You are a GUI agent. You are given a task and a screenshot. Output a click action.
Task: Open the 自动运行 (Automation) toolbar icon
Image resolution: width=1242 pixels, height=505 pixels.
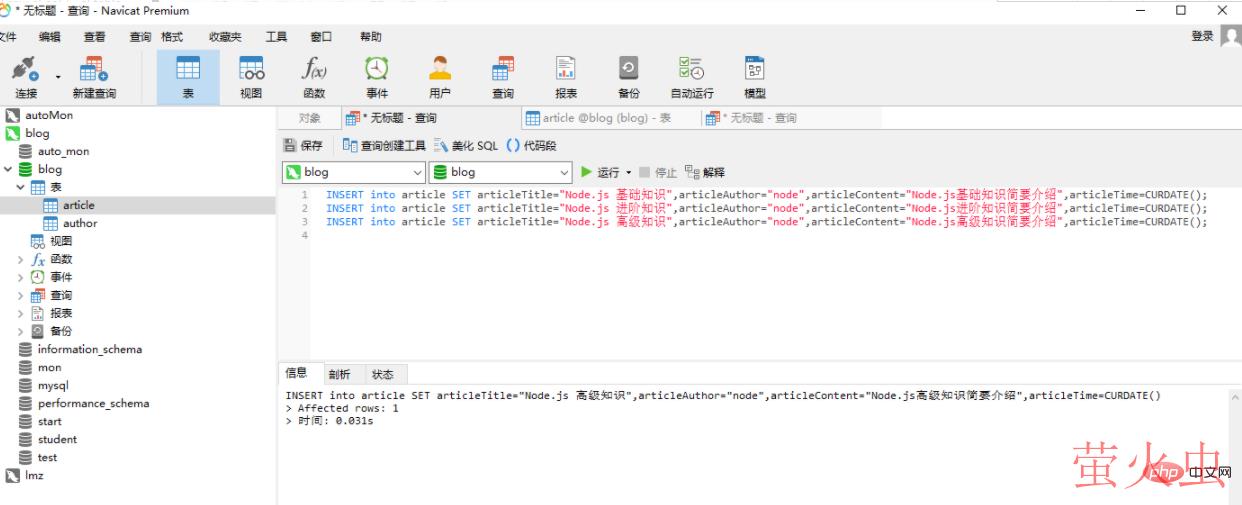pos(692,77)
